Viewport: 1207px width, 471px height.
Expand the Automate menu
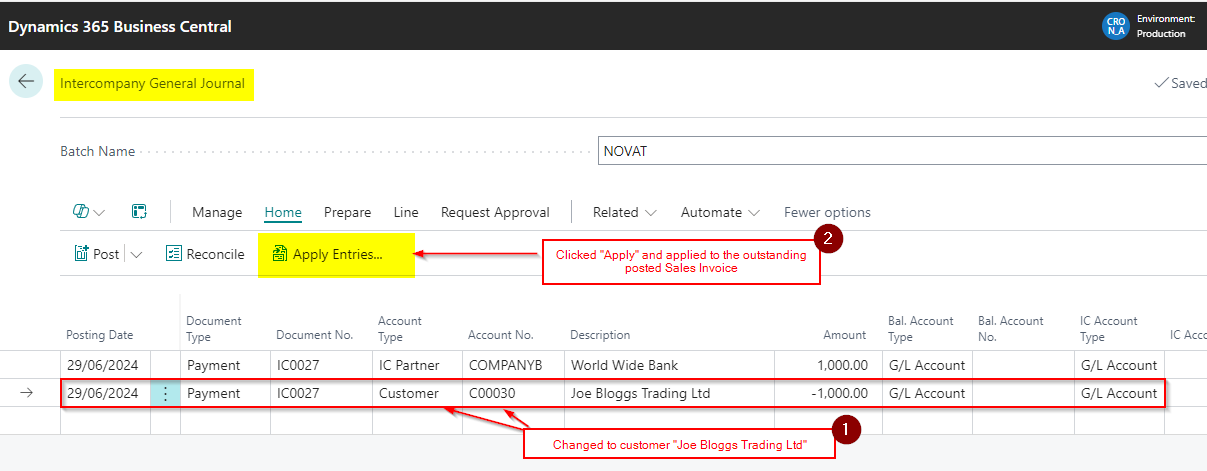(x=720, y=212)
